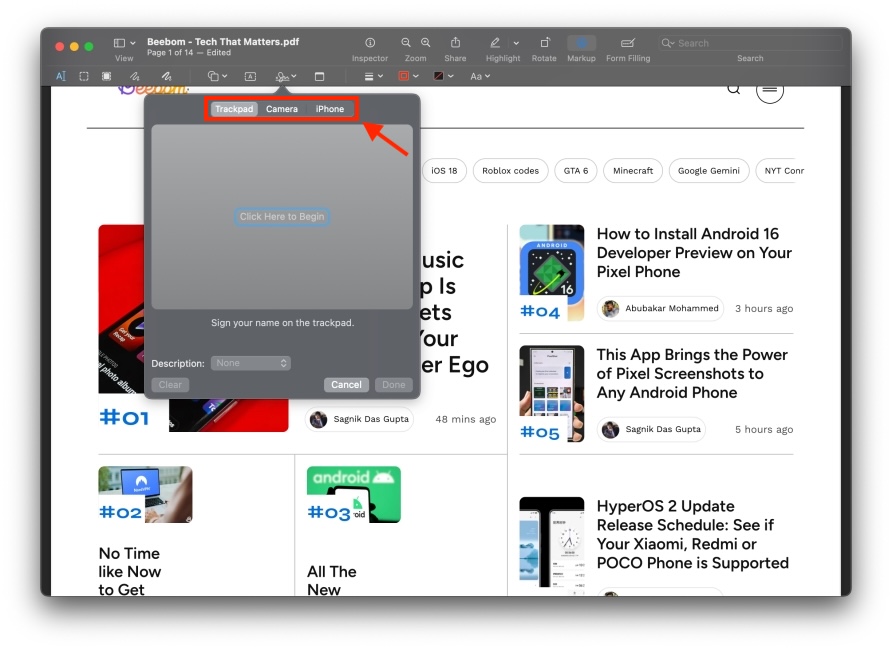Open the HyperOS 2 Update headline
This screenshot has width=892, height=650.
click(x=692, y=535)
